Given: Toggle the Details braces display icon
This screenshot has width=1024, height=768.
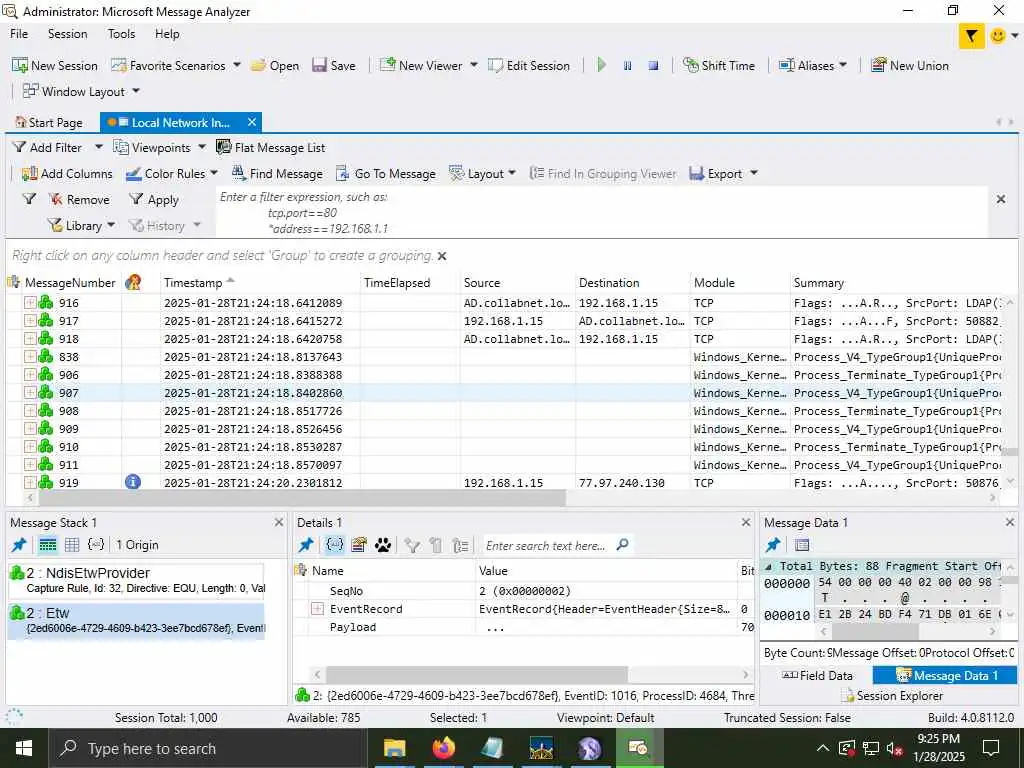Looking at the screenshot, I should (x=335, y=545).
